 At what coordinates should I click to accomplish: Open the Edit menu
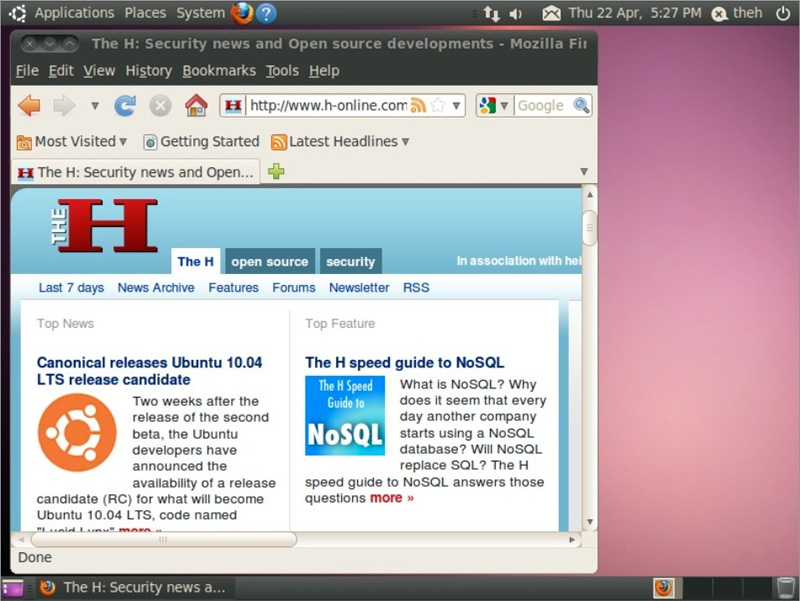point(61,71)
